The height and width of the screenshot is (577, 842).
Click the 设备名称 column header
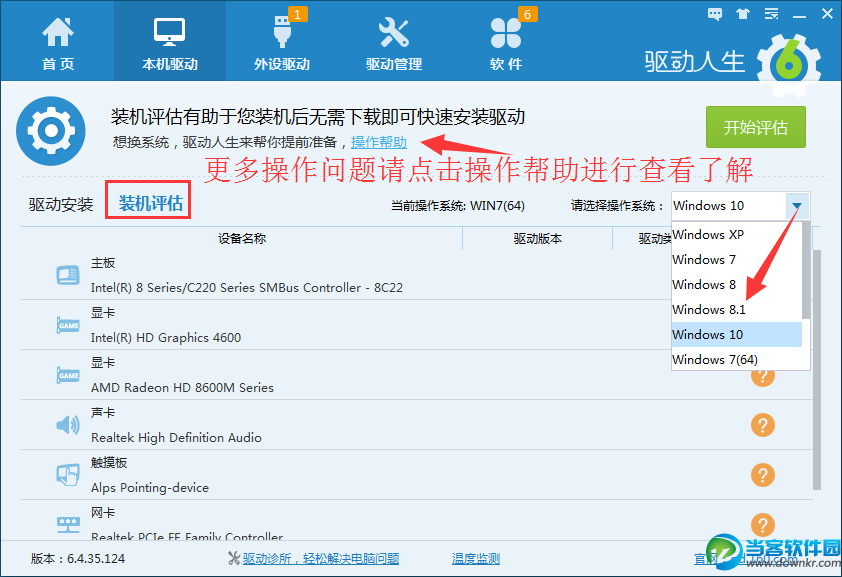click(242, 238)
